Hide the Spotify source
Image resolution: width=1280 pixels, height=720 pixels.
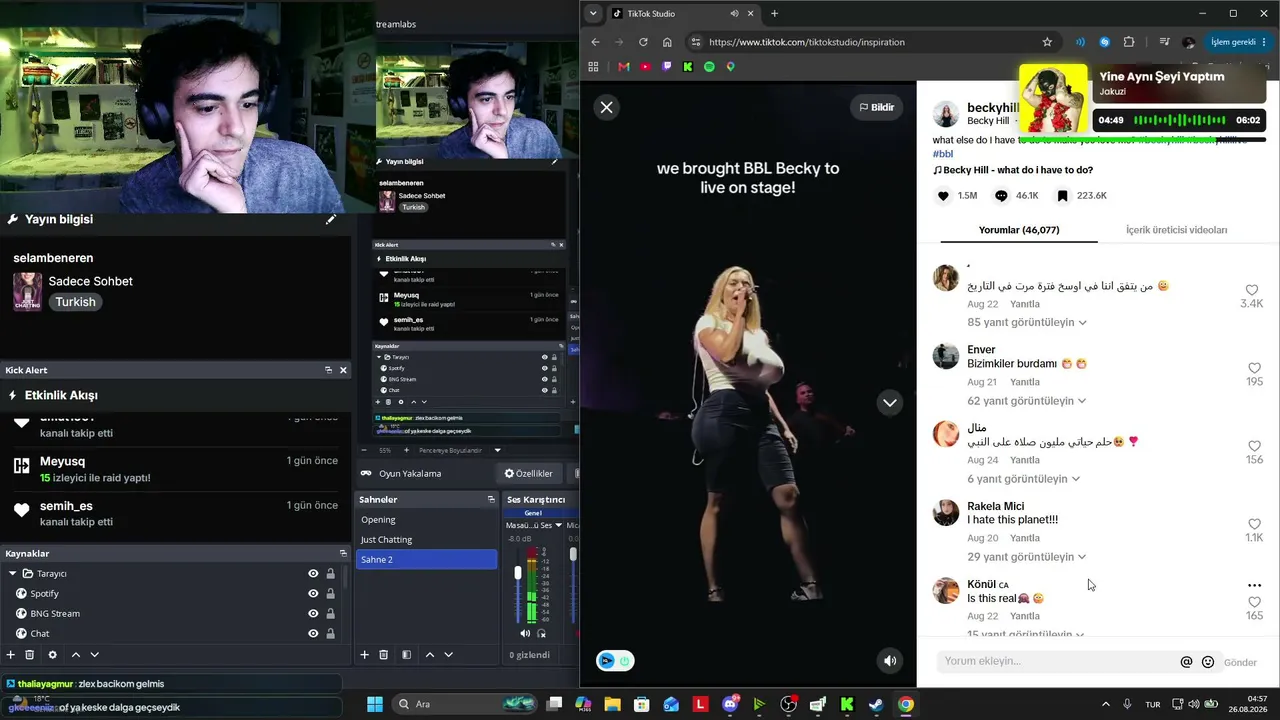(313, 594)
